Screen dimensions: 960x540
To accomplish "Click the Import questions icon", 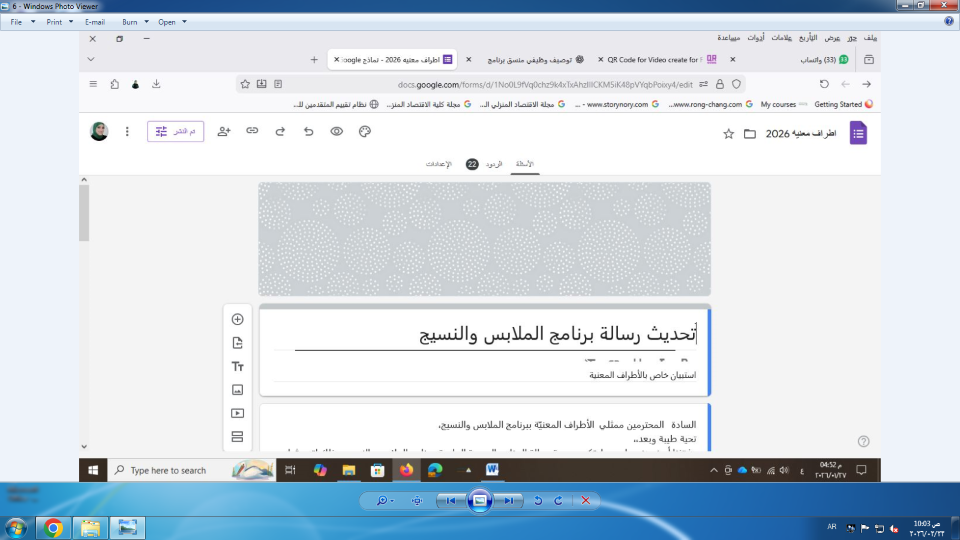I will (237, 343).
